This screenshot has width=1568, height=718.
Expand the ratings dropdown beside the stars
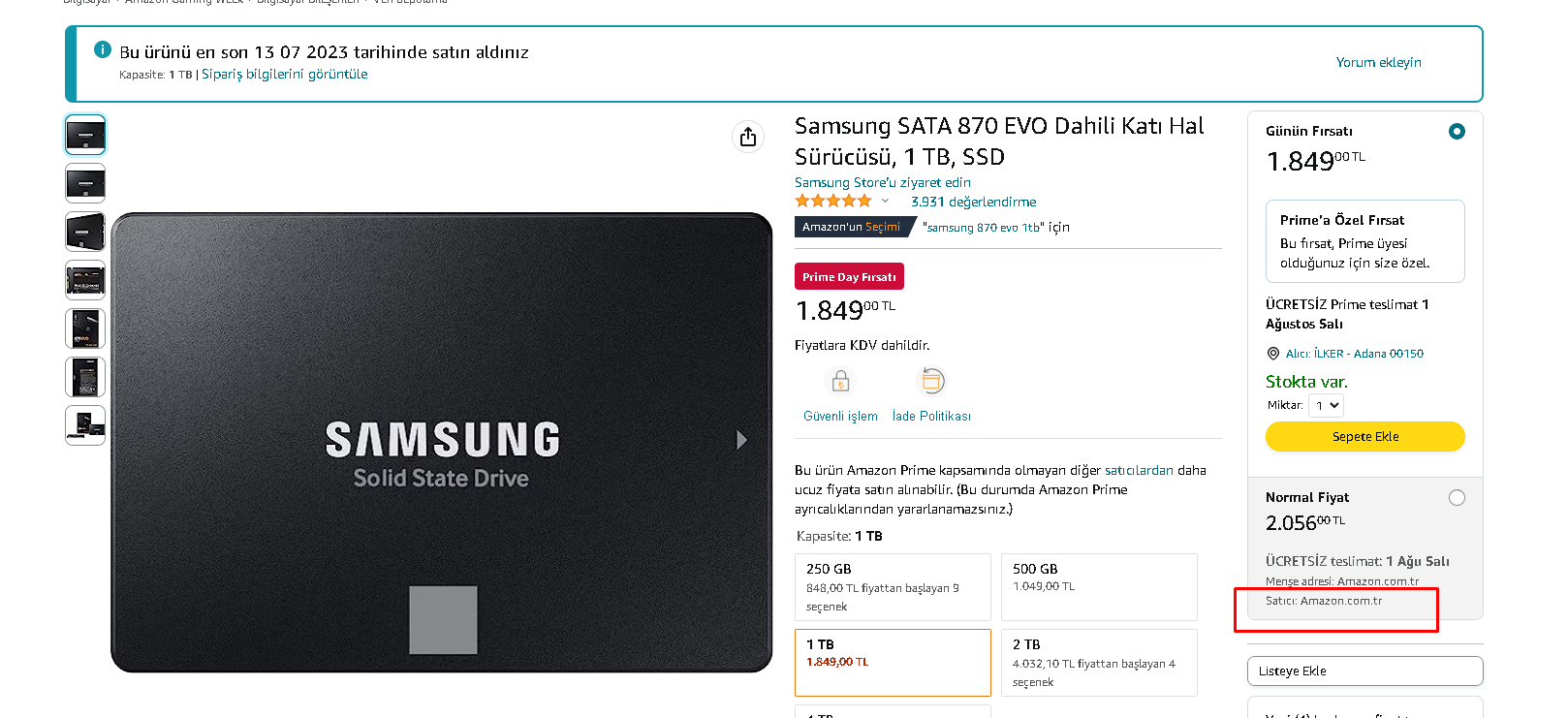[885, 201]
